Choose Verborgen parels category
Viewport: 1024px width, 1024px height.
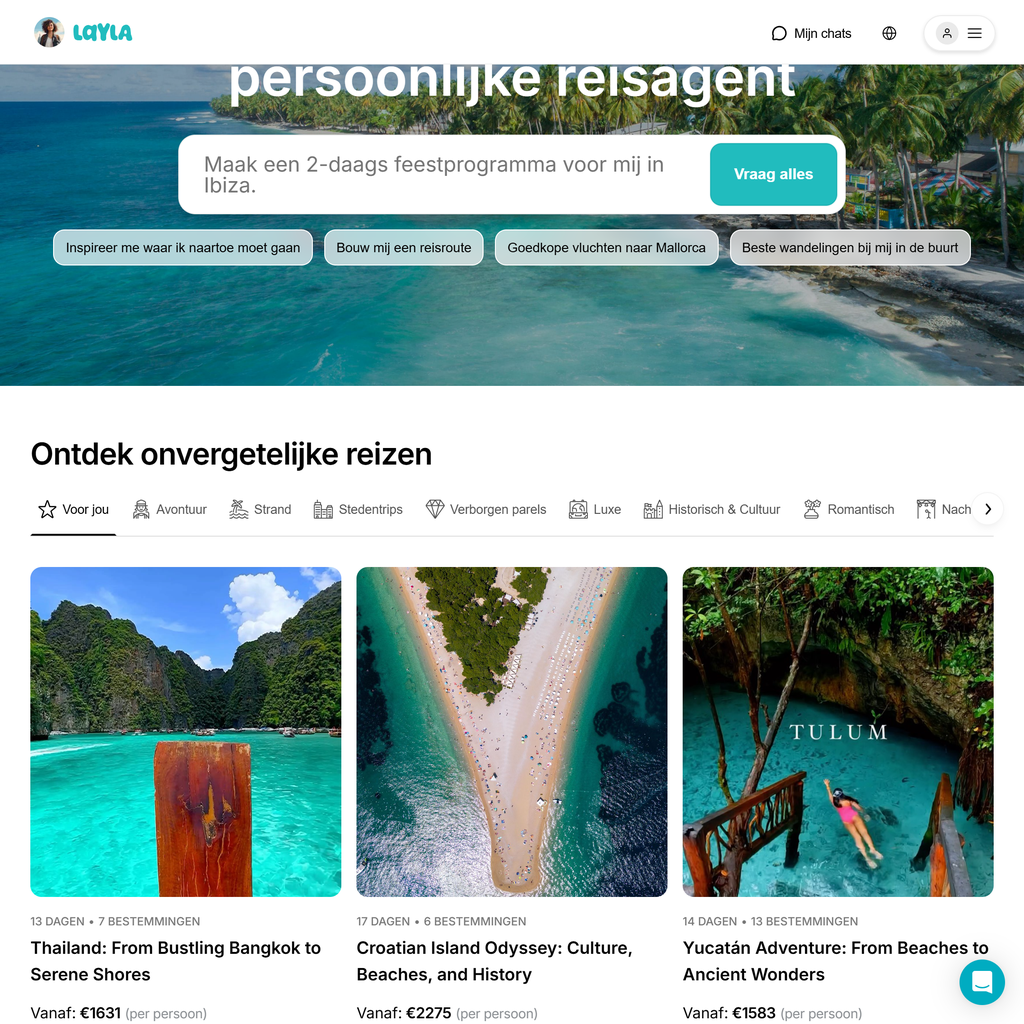coord(486,509)
